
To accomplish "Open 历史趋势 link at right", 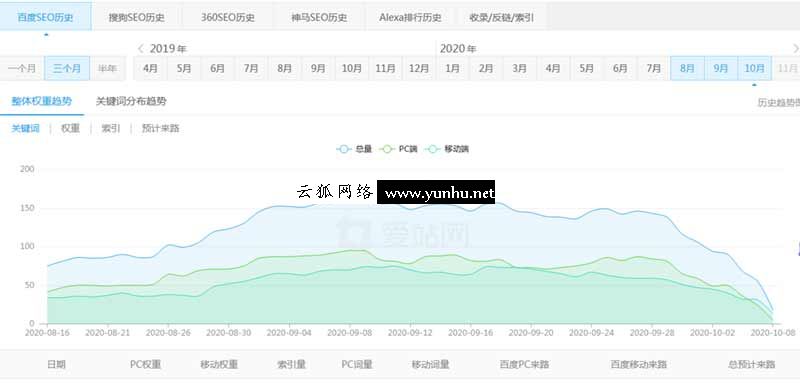I will (779, 103).
